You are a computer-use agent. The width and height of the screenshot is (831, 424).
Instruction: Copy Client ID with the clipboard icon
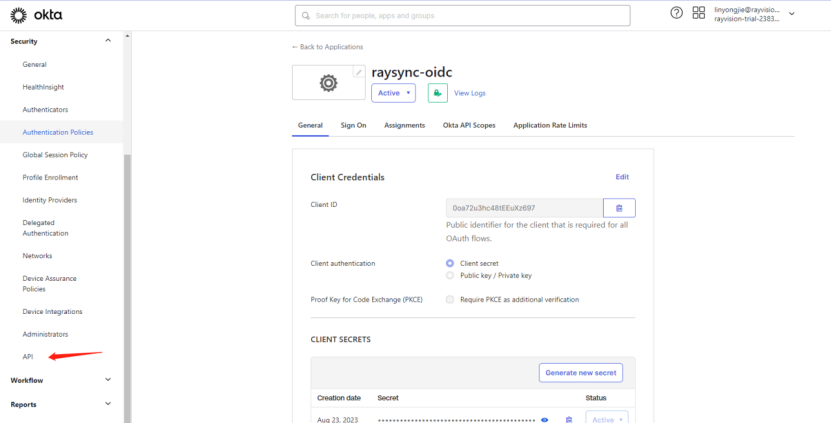[619, 208]
